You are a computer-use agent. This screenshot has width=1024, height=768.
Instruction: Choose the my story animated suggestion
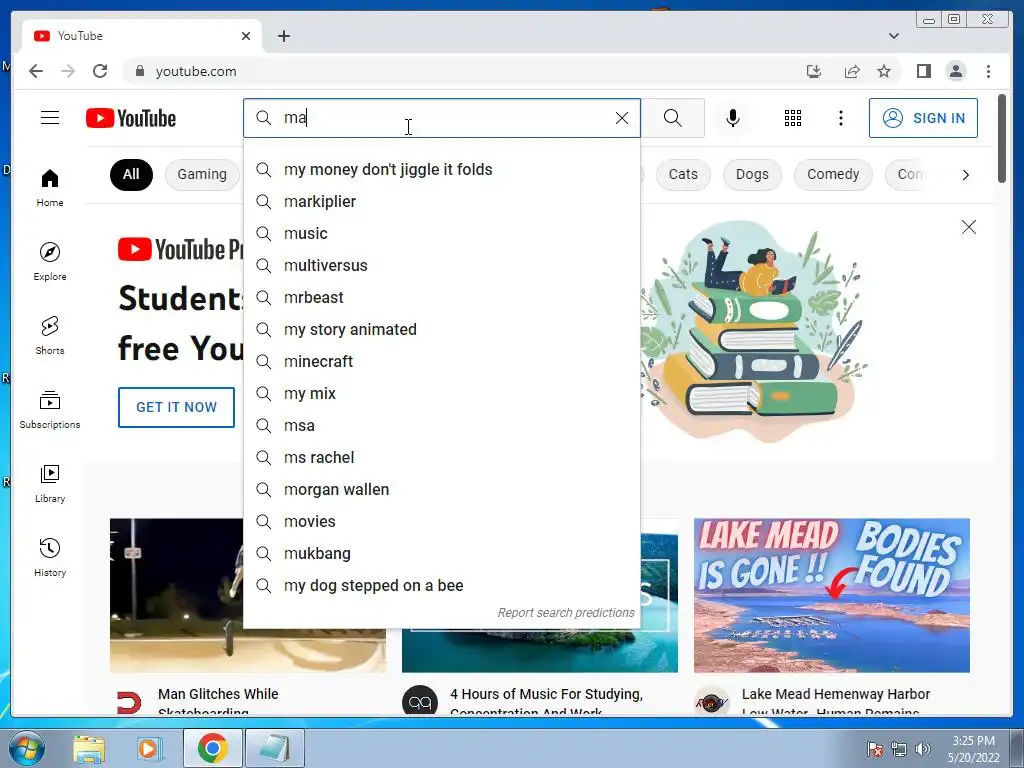441,330
